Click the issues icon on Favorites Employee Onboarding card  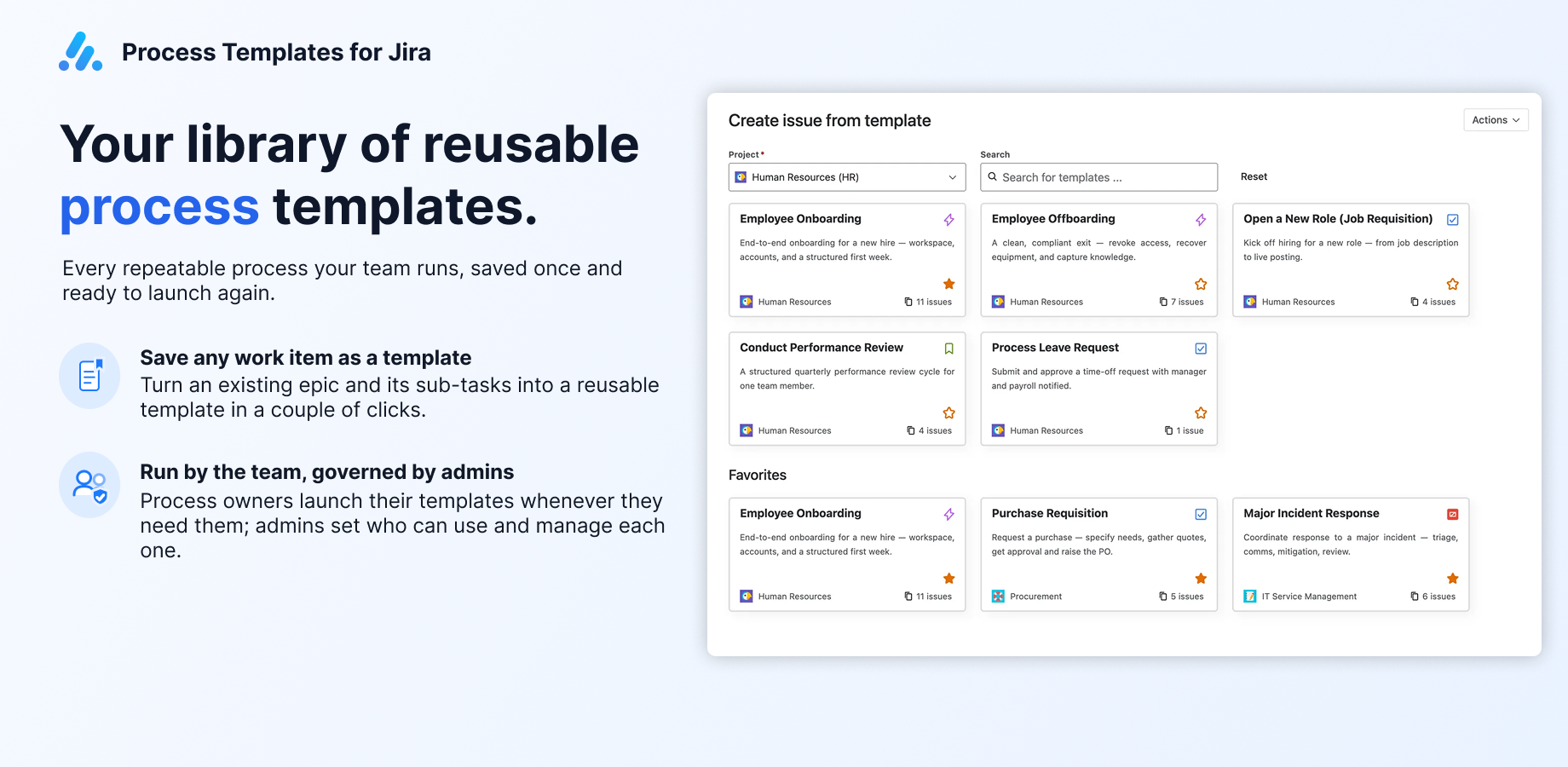pyautogui.click(x=908, y=597)
